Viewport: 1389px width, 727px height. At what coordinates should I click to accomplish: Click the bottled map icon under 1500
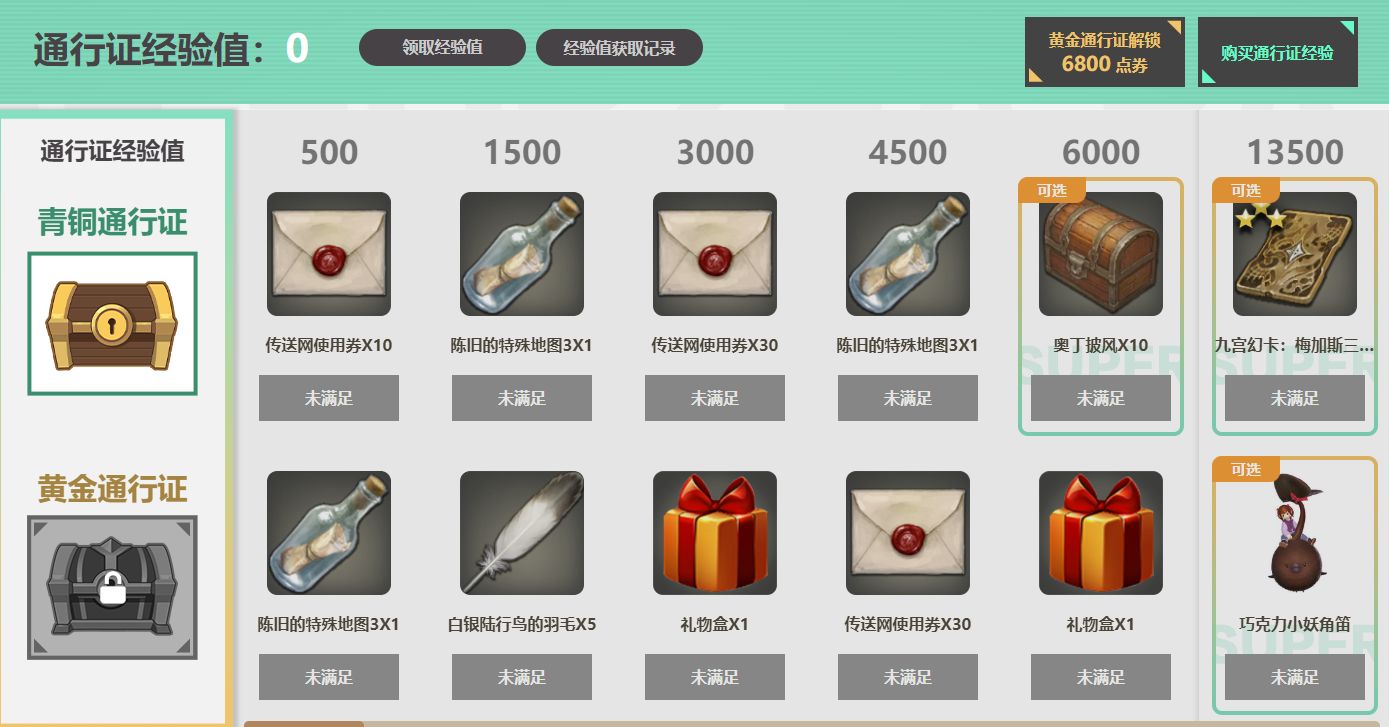click(x=522, y=254)
